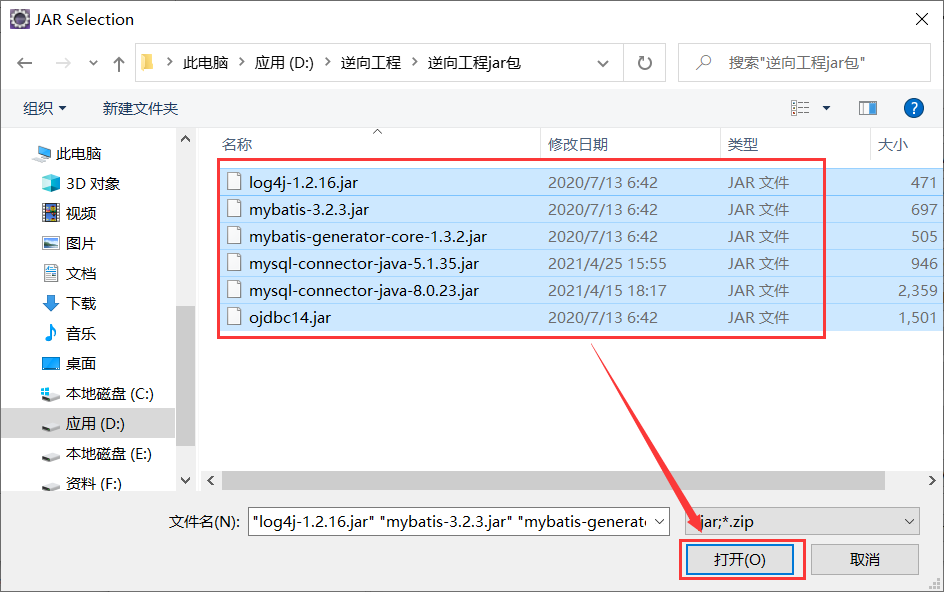Sort files by 修改日期 column
This screenshot has width=944, height=592.
tap(577, 145)
